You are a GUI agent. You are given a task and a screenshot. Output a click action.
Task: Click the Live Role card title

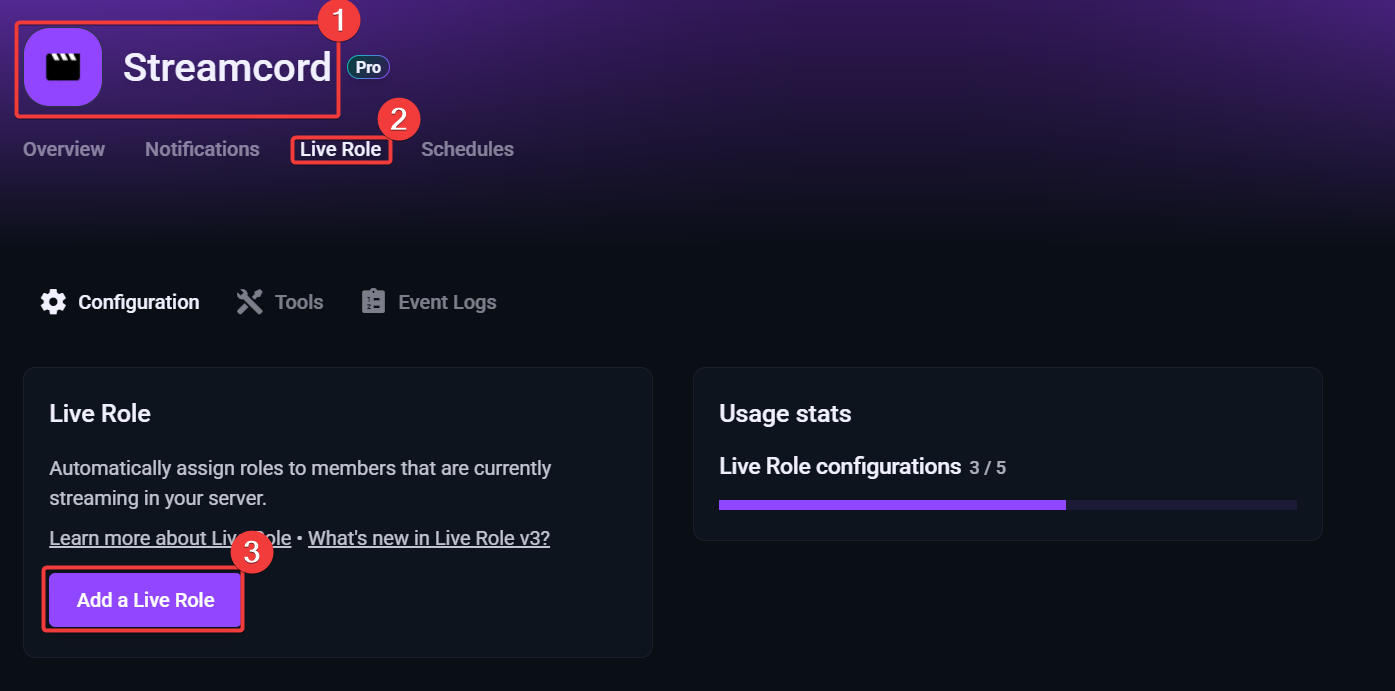point(99,412)
